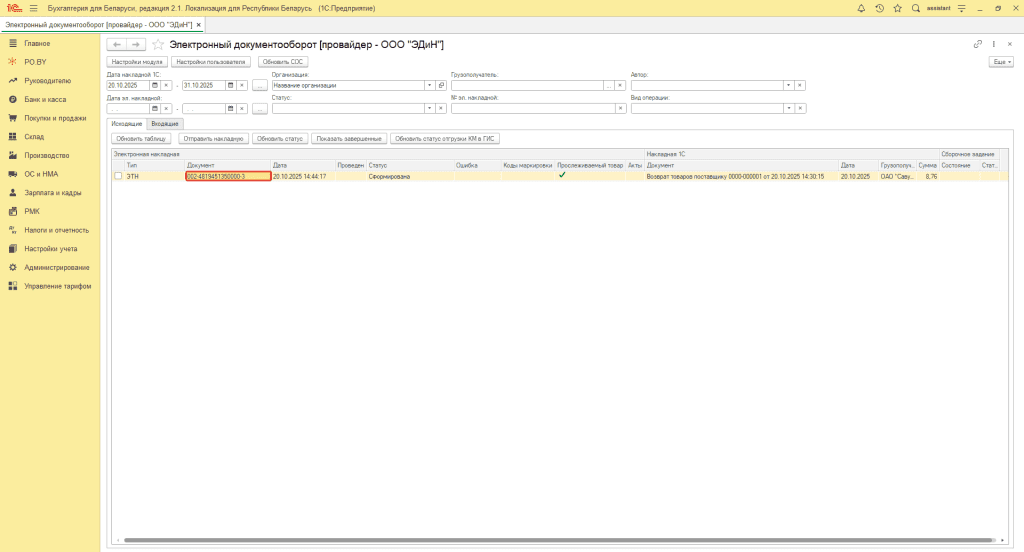Expand the Вид операции dropdown
The width and height of the screenshot is (1024, 552).
(788, 109)
